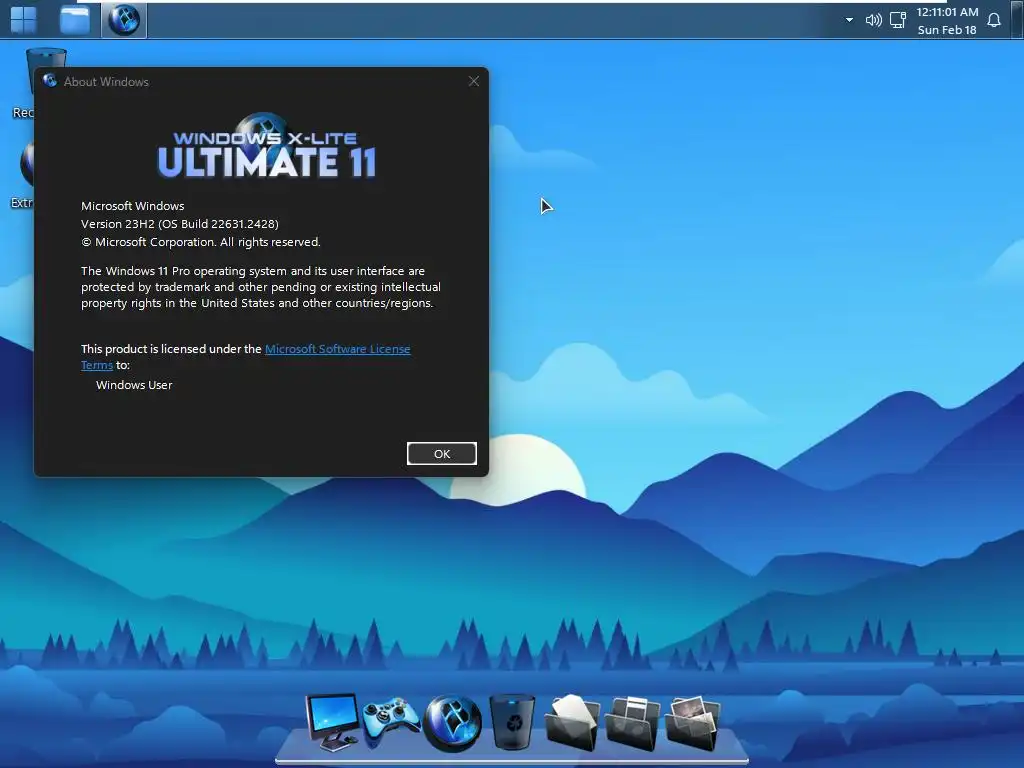
Task: Click the About Windows title bar globe icon
Action: [50, 81]
